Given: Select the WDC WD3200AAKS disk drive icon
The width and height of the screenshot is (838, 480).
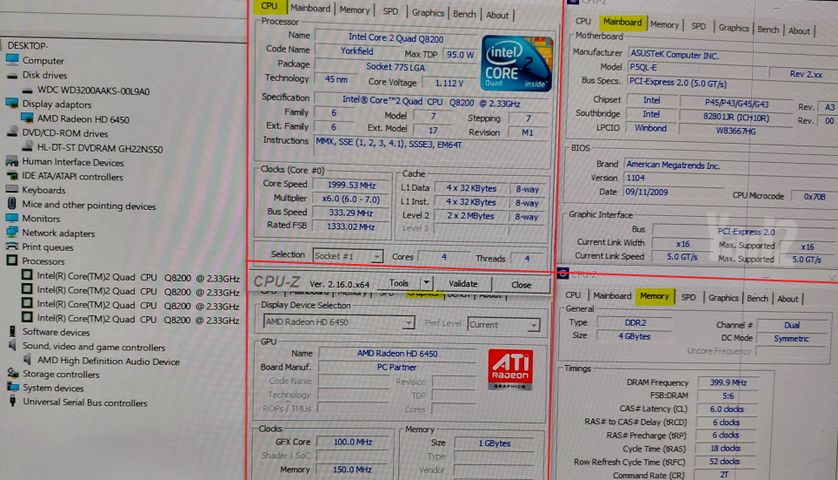Looking at the screenshot, I should tap(27, 90).
